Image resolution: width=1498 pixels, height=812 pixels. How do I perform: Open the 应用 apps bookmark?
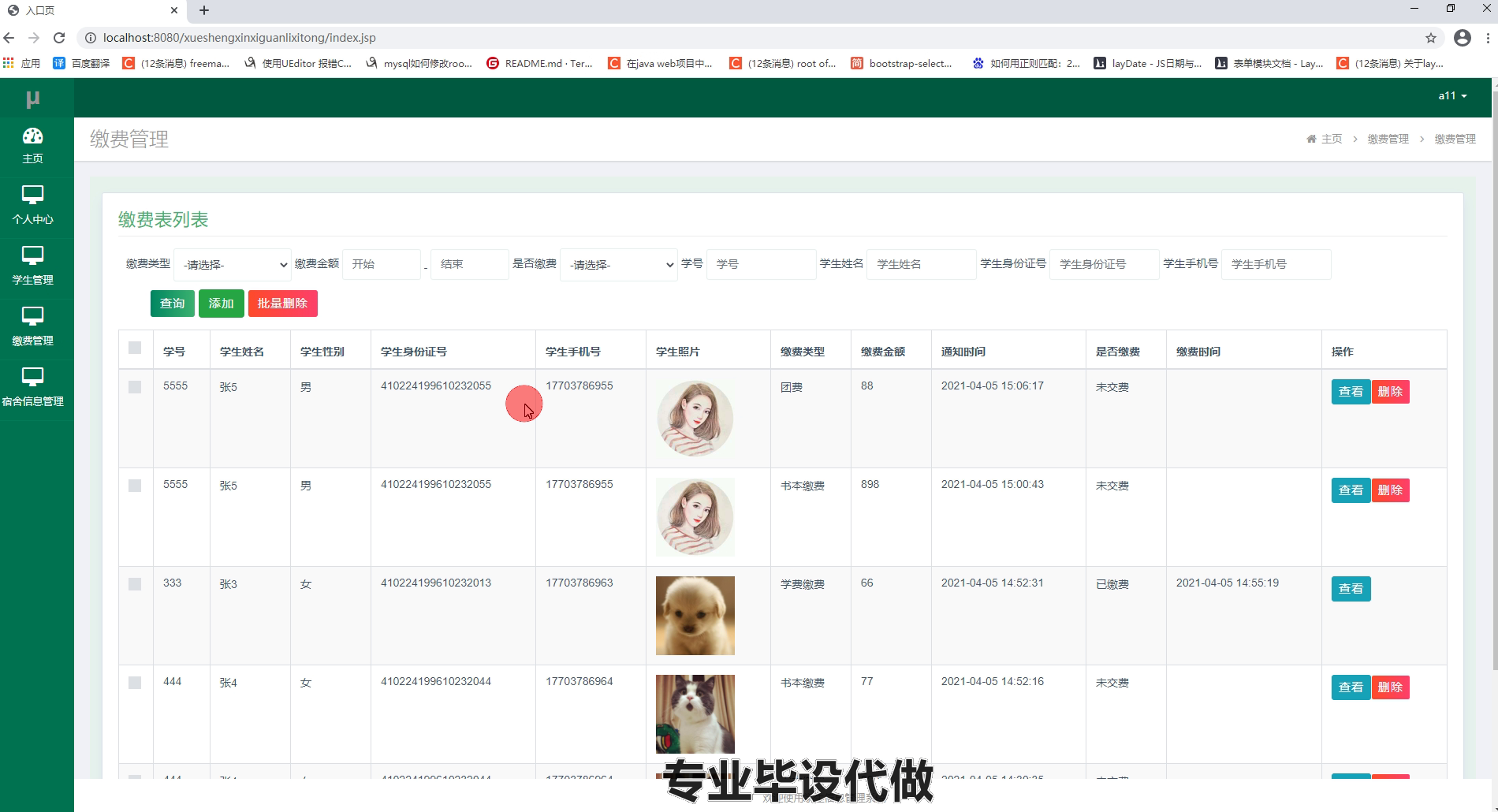[21, 63]
